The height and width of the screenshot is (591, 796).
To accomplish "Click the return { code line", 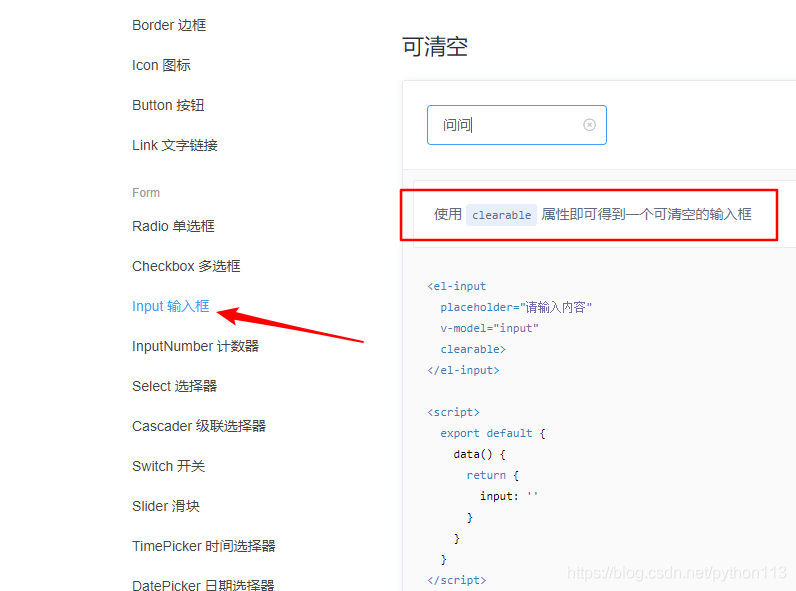I will [492, 475].
